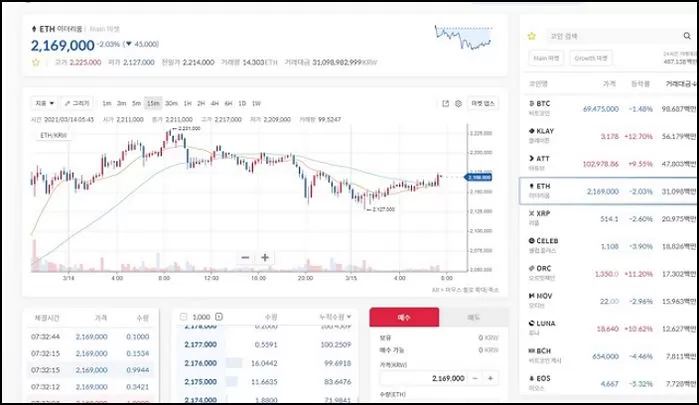
Task: Filter coin list by Main market
Action: (546, 58)
